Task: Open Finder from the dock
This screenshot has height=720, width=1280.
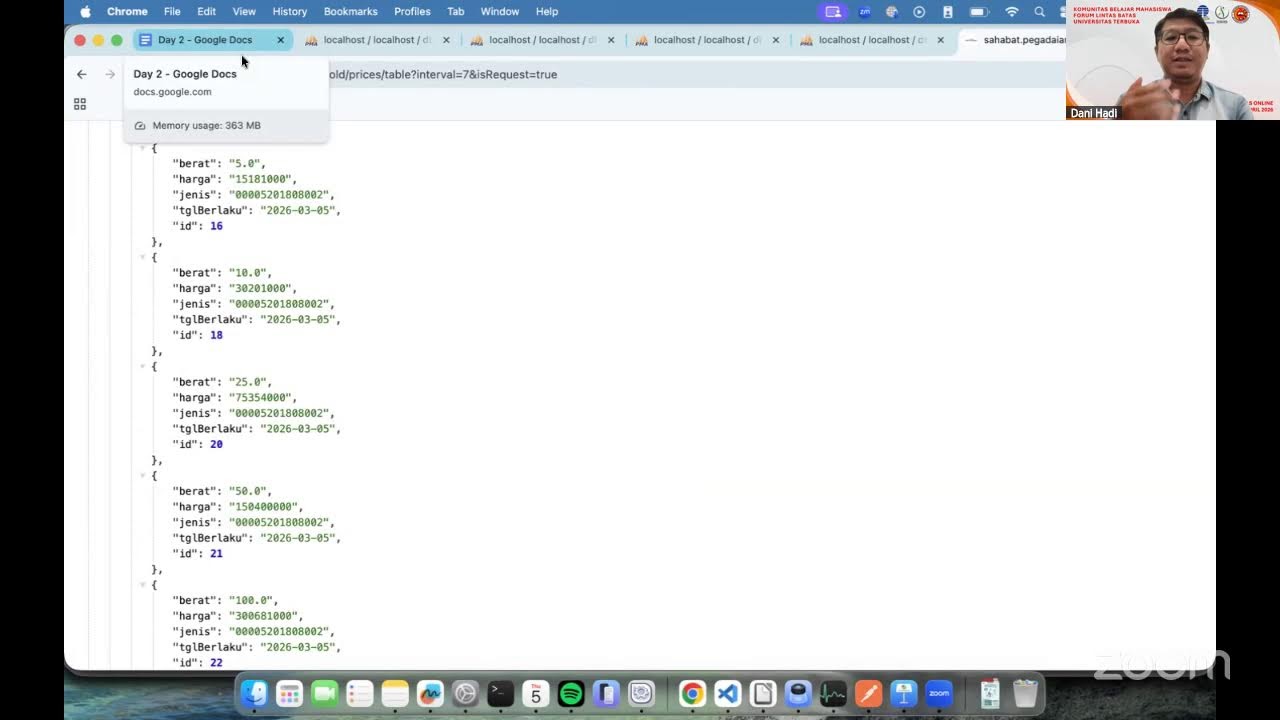Action: pos(254,693)
